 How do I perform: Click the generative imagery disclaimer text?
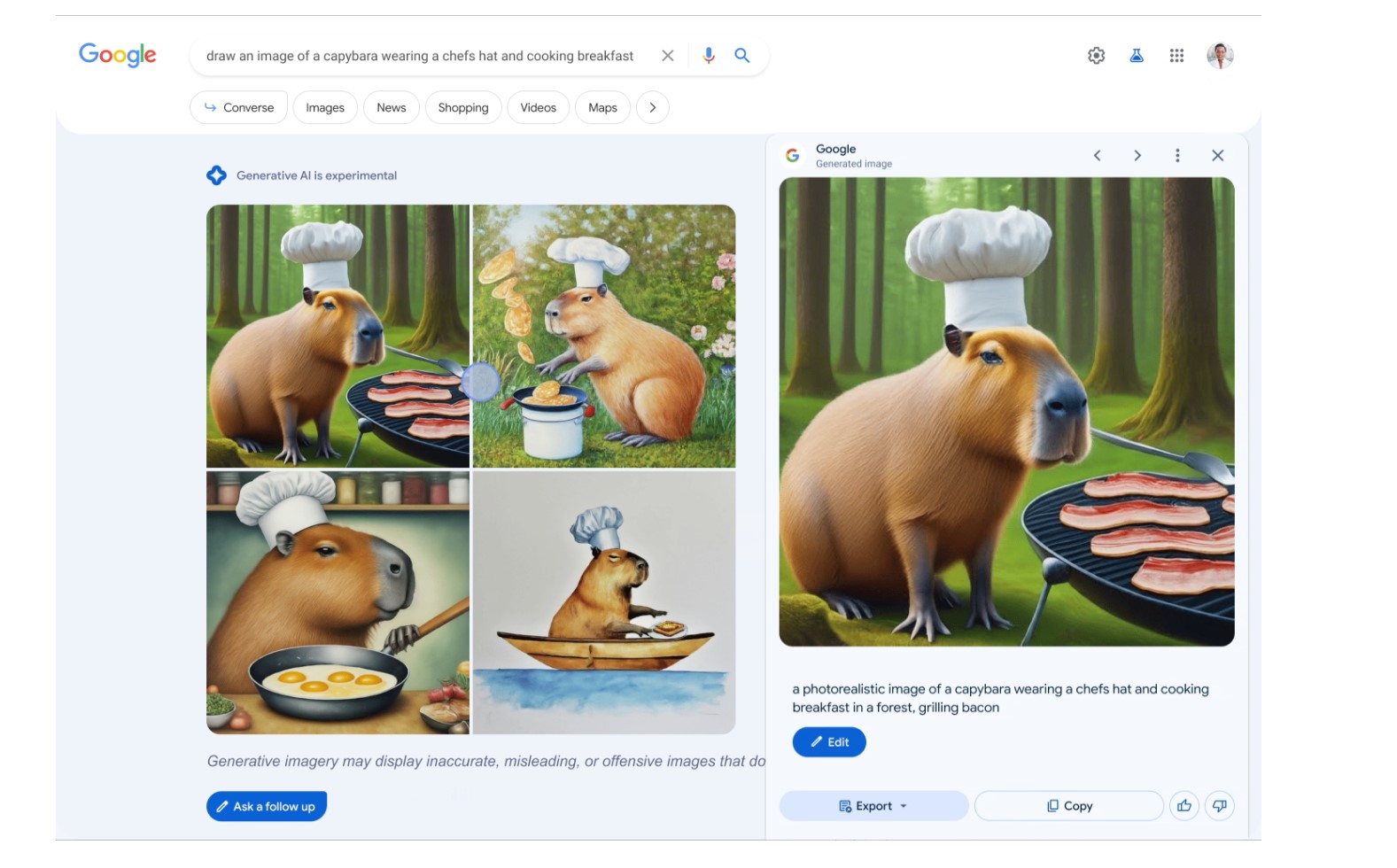pos(486,761)
